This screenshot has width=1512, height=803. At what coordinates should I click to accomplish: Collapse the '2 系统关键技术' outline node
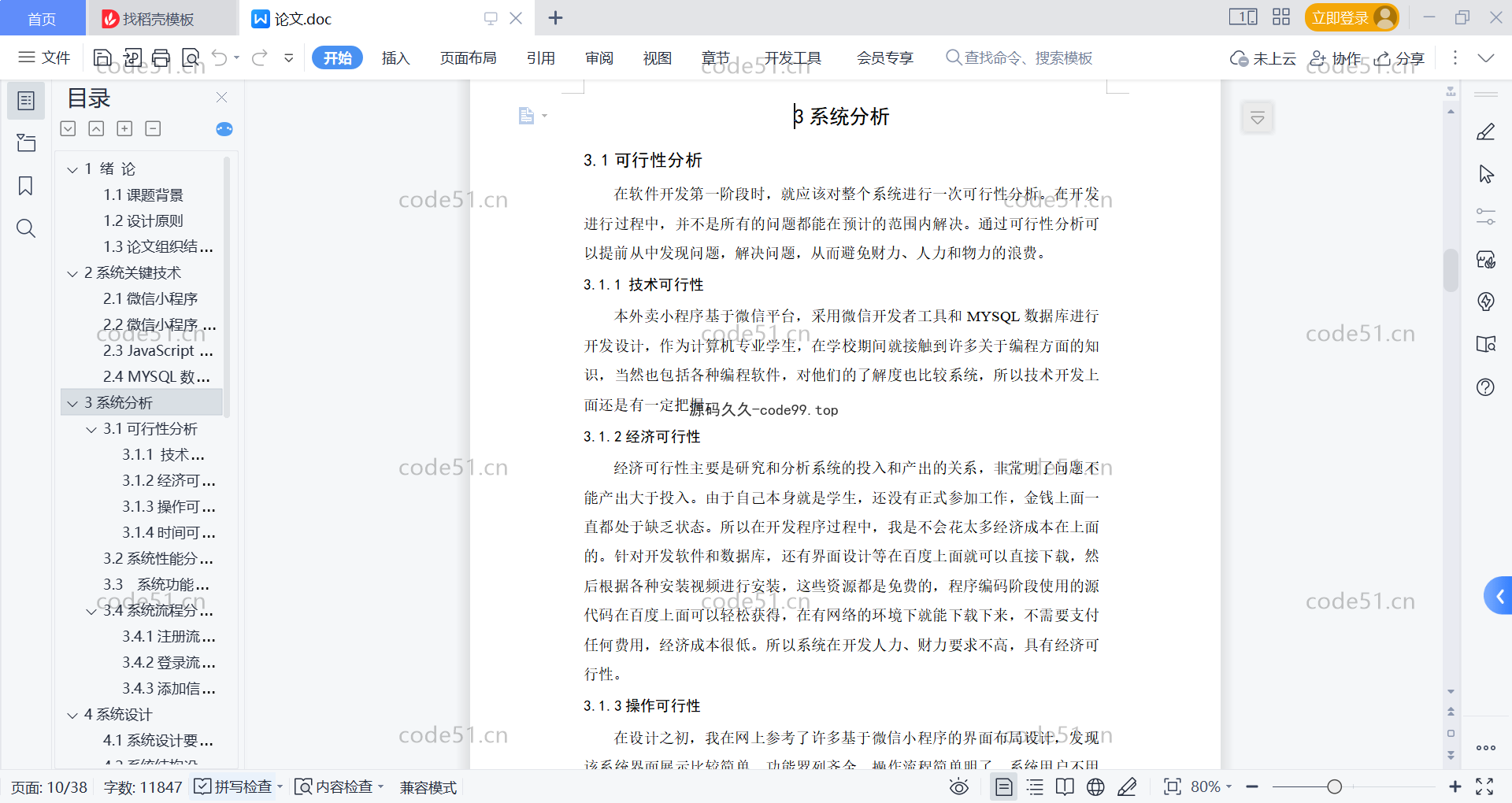[72, 273]
